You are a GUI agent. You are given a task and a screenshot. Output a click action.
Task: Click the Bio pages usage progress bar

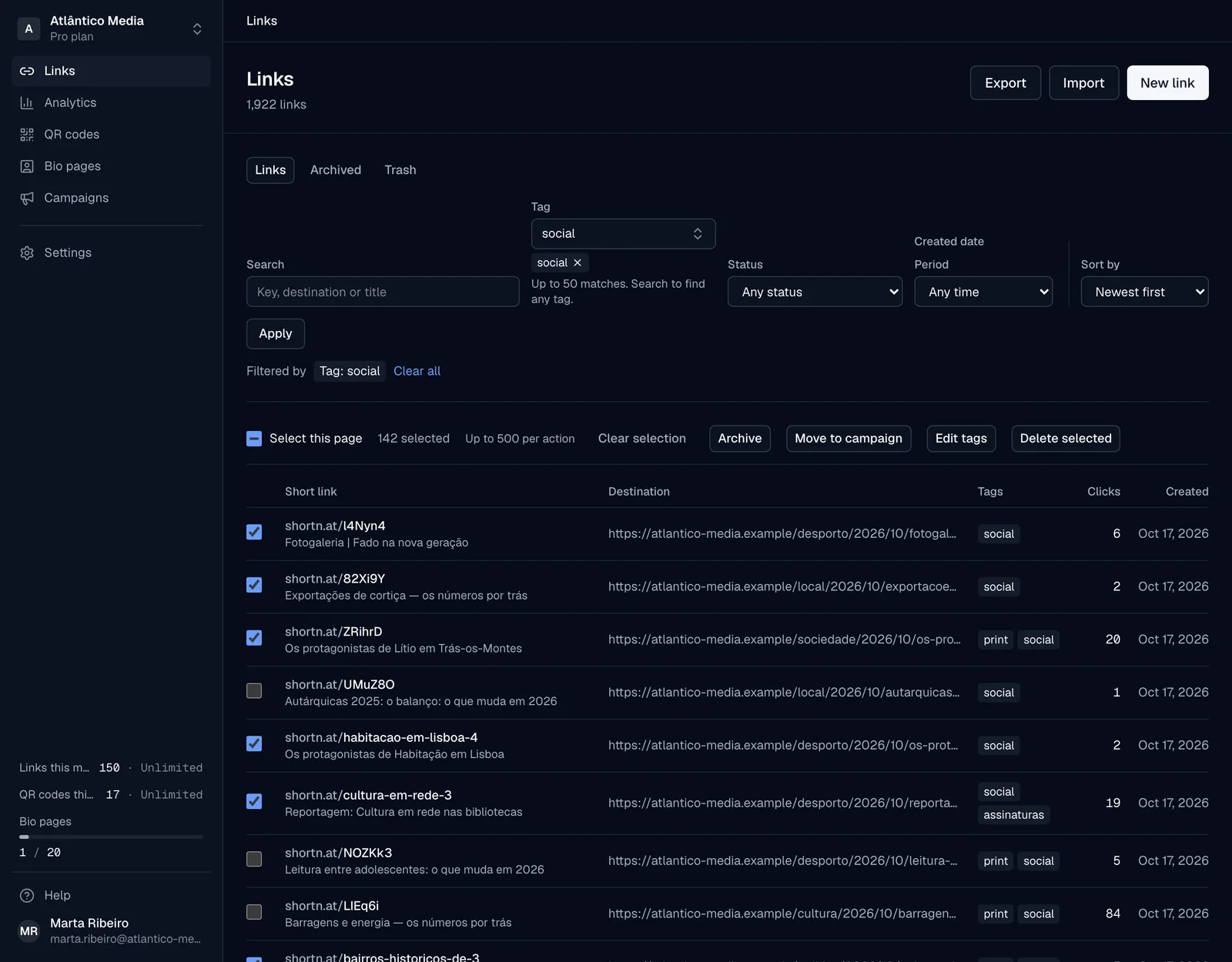111,837
